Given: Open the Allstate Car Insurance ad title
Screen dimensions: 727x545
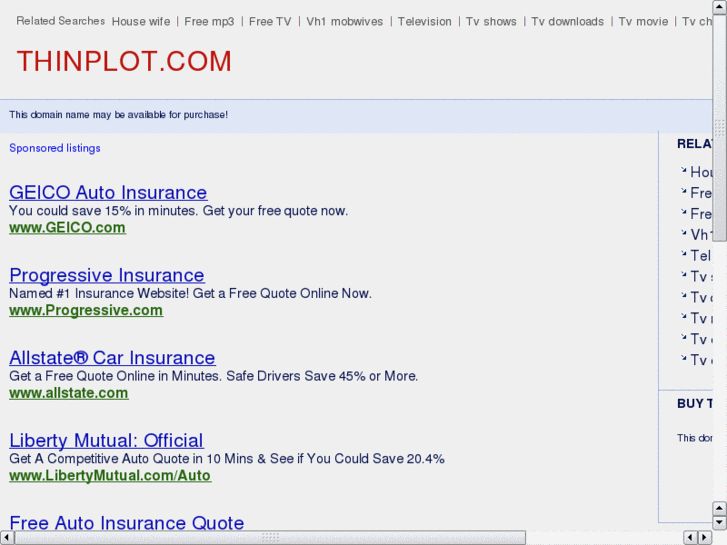Looking at the screenshot, I should click(112, 358).
